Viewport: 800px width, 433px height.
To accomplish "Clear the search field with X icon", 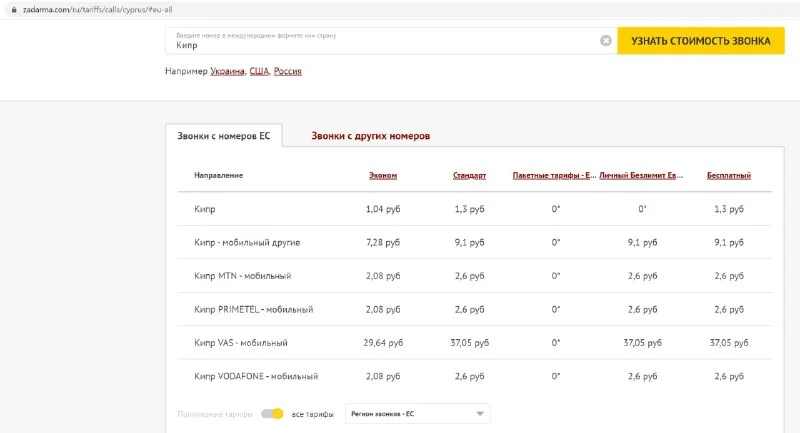I will click(x=605, y=41).
